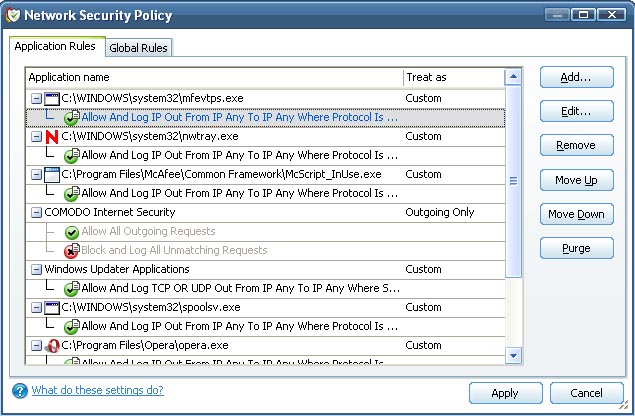This screenshot has width=635, height=416.
Task: Collapse the spoolsv.exe tree node
Action: click(x=36, y=307)
